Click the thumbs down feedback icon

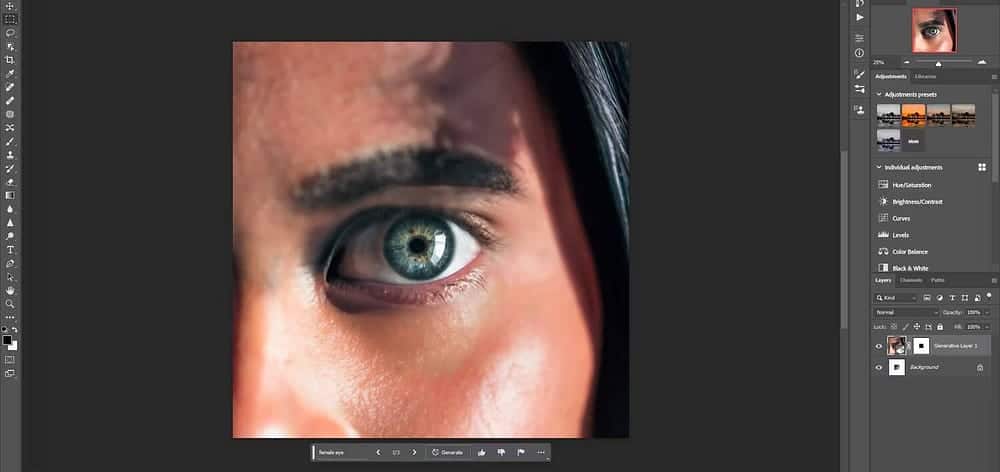pos(501,453)
